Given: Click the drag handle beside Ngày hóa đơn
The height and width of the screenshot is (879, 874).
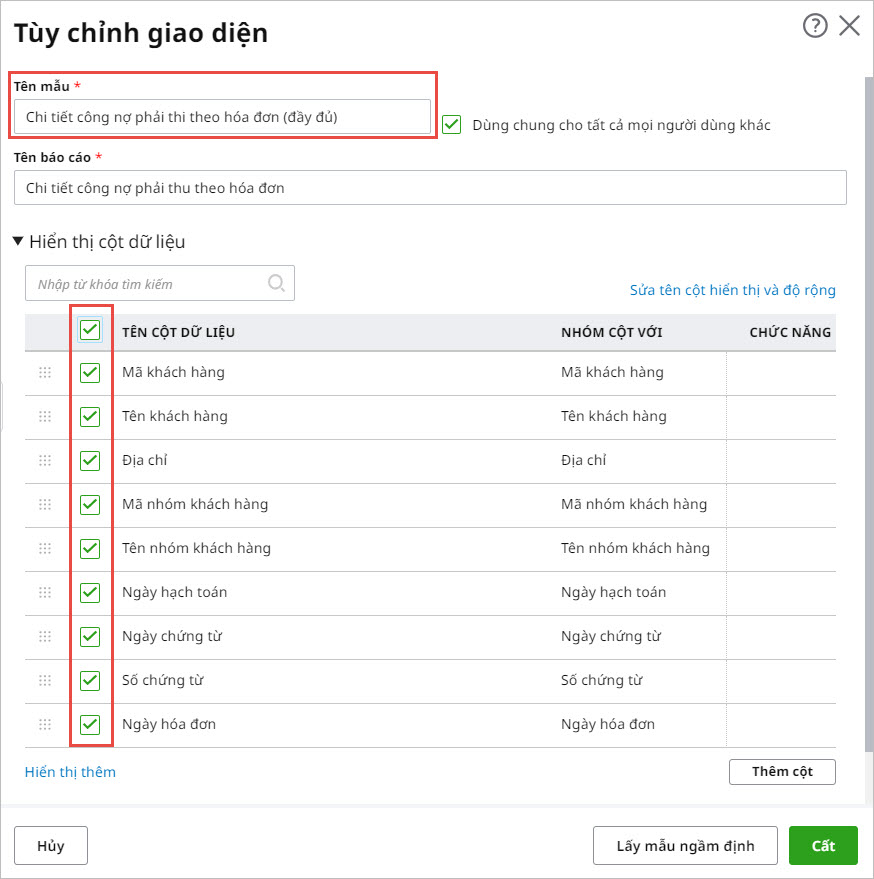Looking at the screenshot, I should (x=45, y=724).
